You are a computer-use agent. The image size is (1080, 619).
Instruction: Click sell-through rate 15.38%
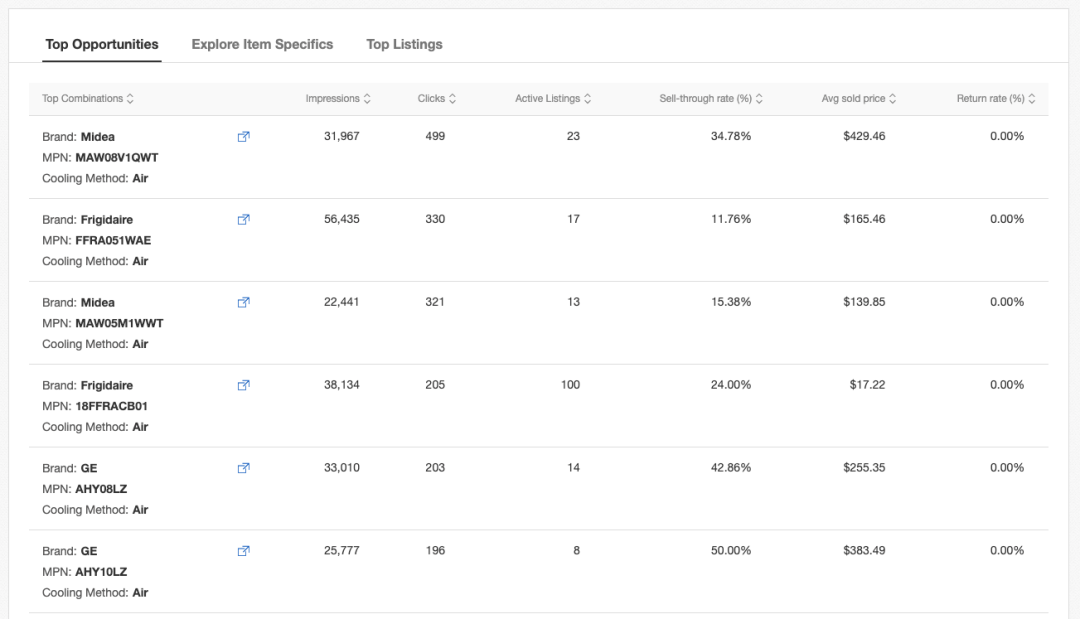coord(731,302)
